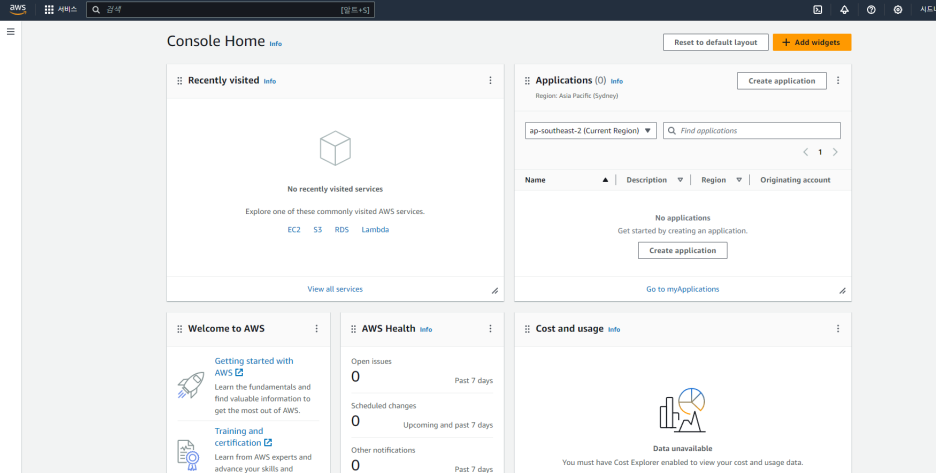Focus the top 검색 search field
Screen dimensions: 936x473
pos(230,10)
